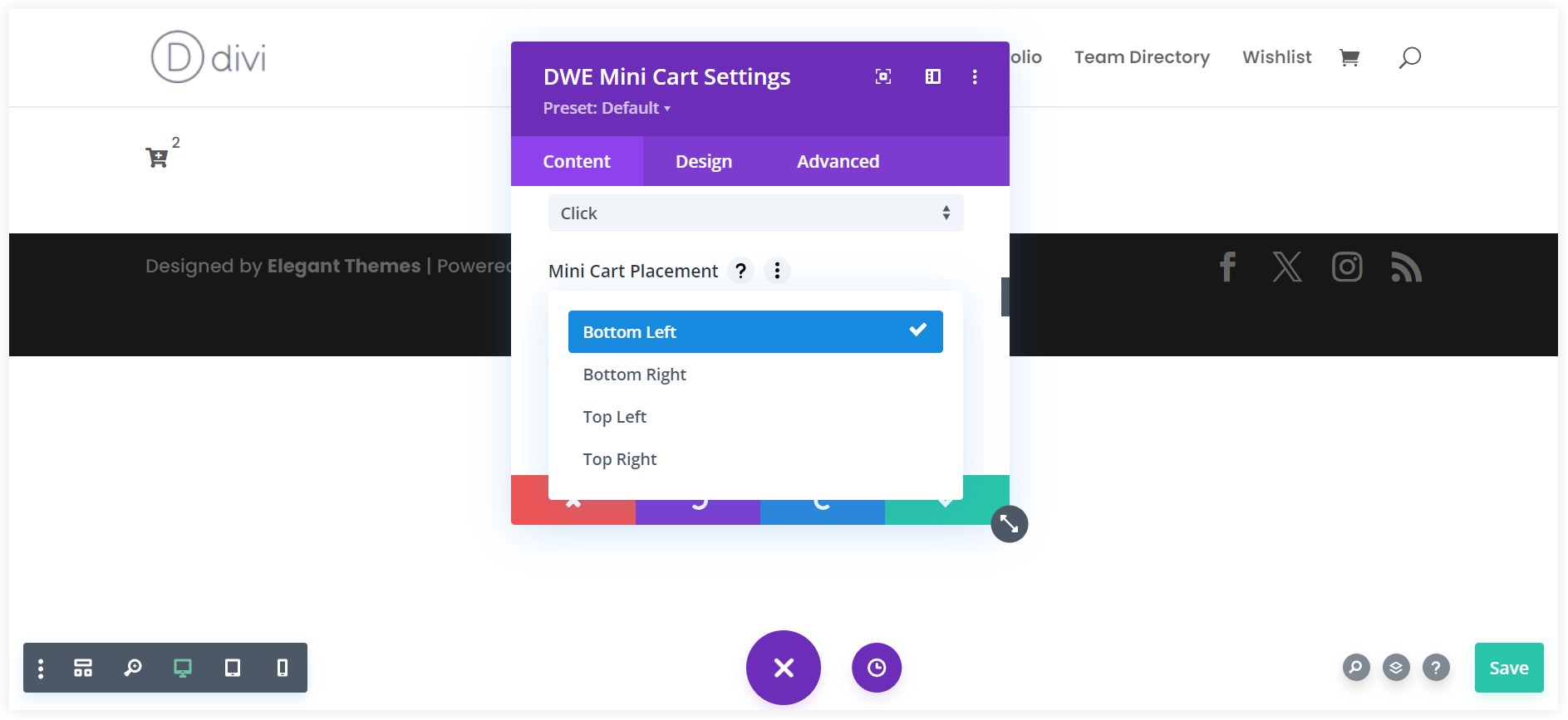Open the Click trigger dropdown

755,213
